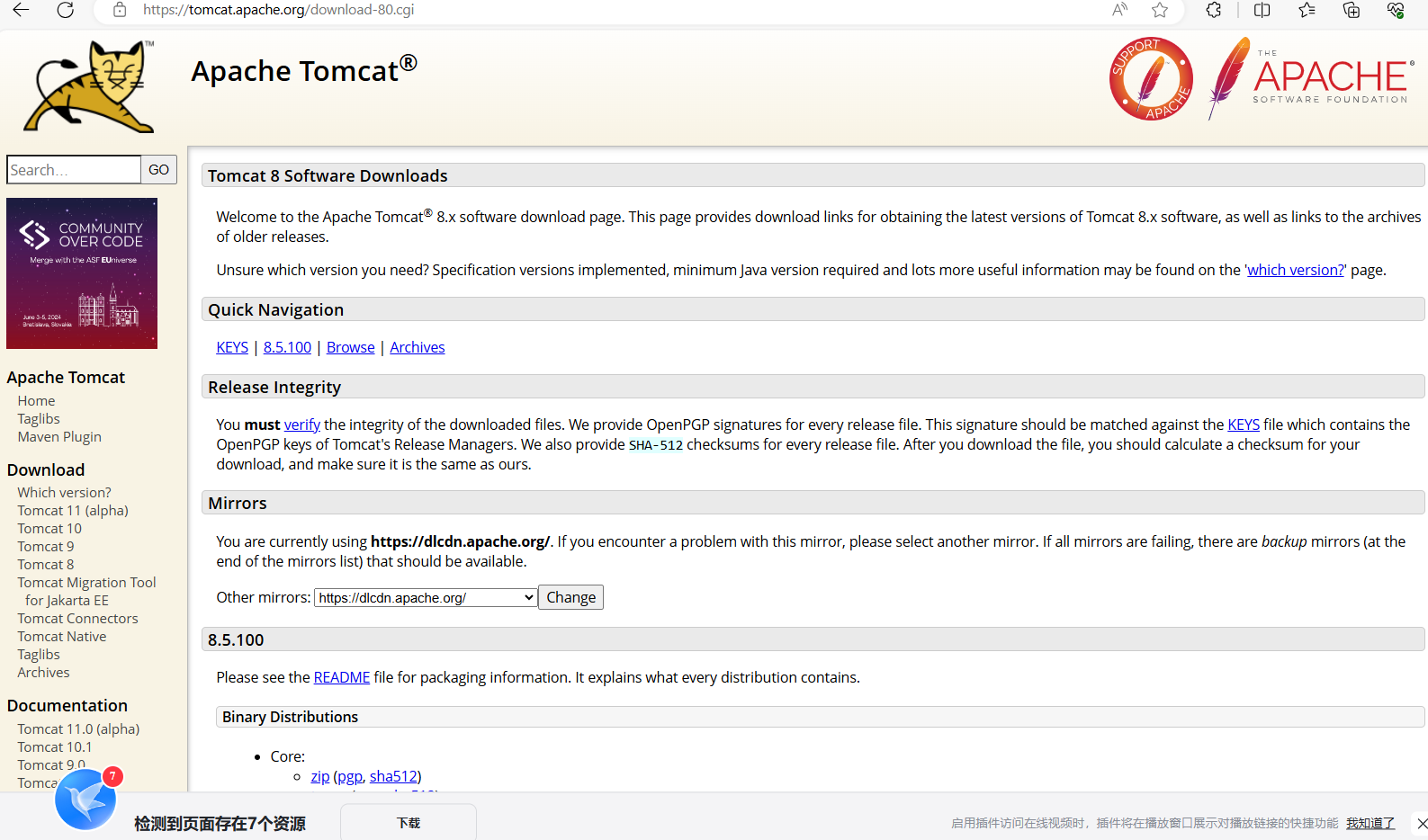Close the bottom notification bar
This screenshot has width=1428, height=840.
(x=1421, y=823)
